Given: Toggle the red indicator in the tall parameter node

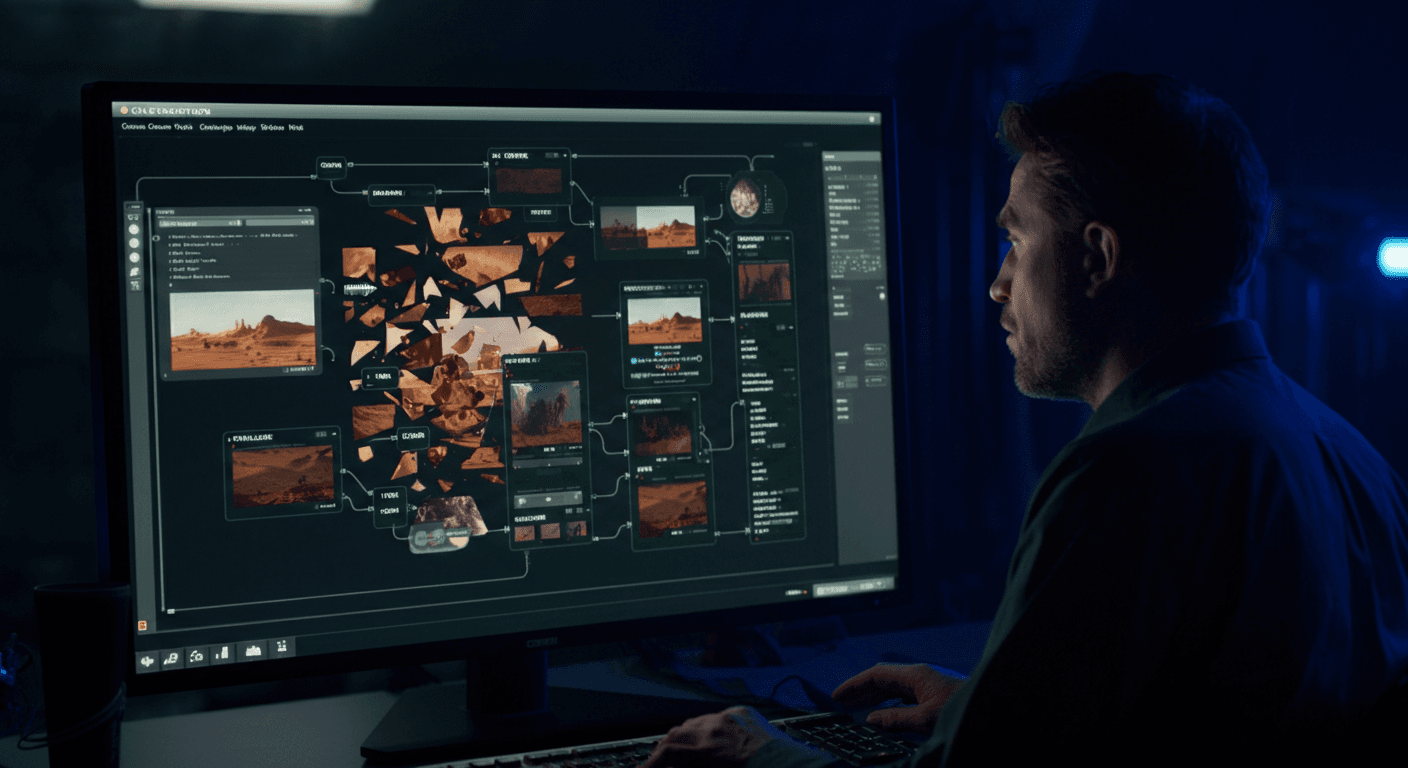Looking at the screenshot, I should 742,327.
